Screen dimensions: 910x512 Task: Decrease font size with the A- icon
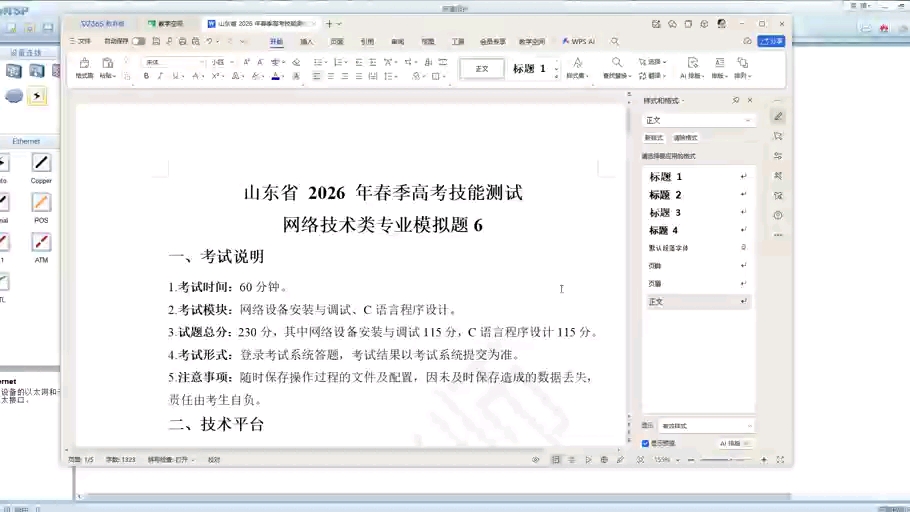(x=260, y=62)
